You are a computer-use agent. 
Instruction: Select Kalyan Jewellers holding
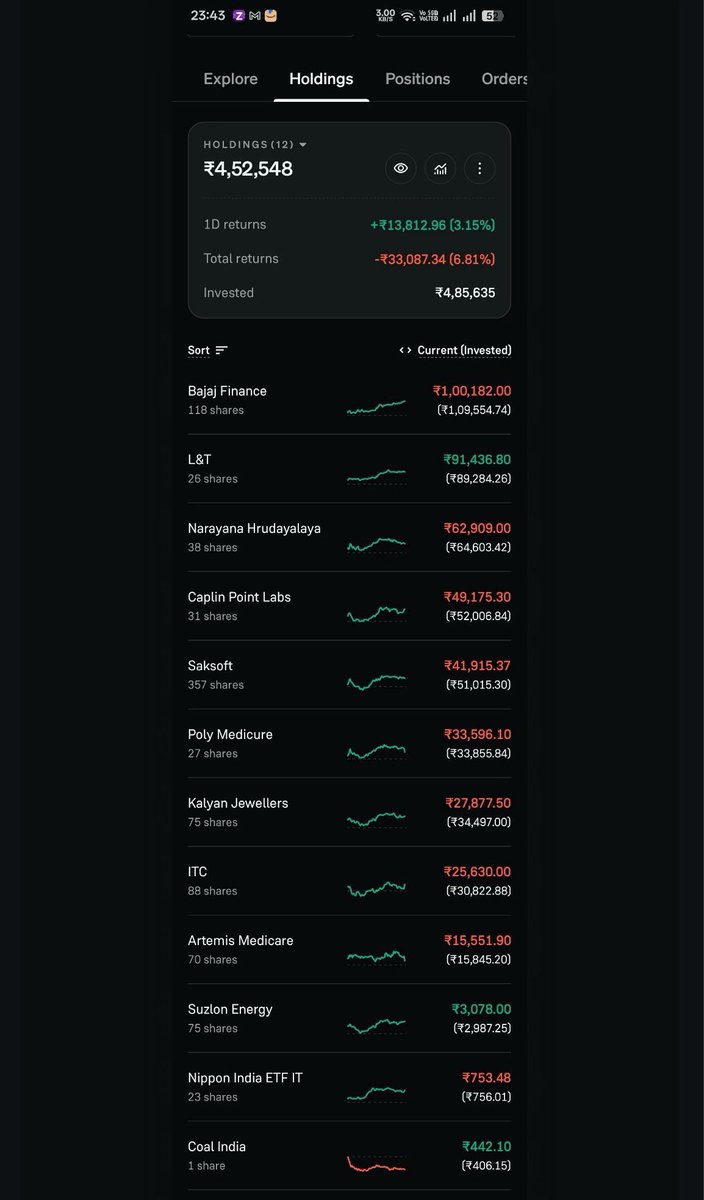349,812
